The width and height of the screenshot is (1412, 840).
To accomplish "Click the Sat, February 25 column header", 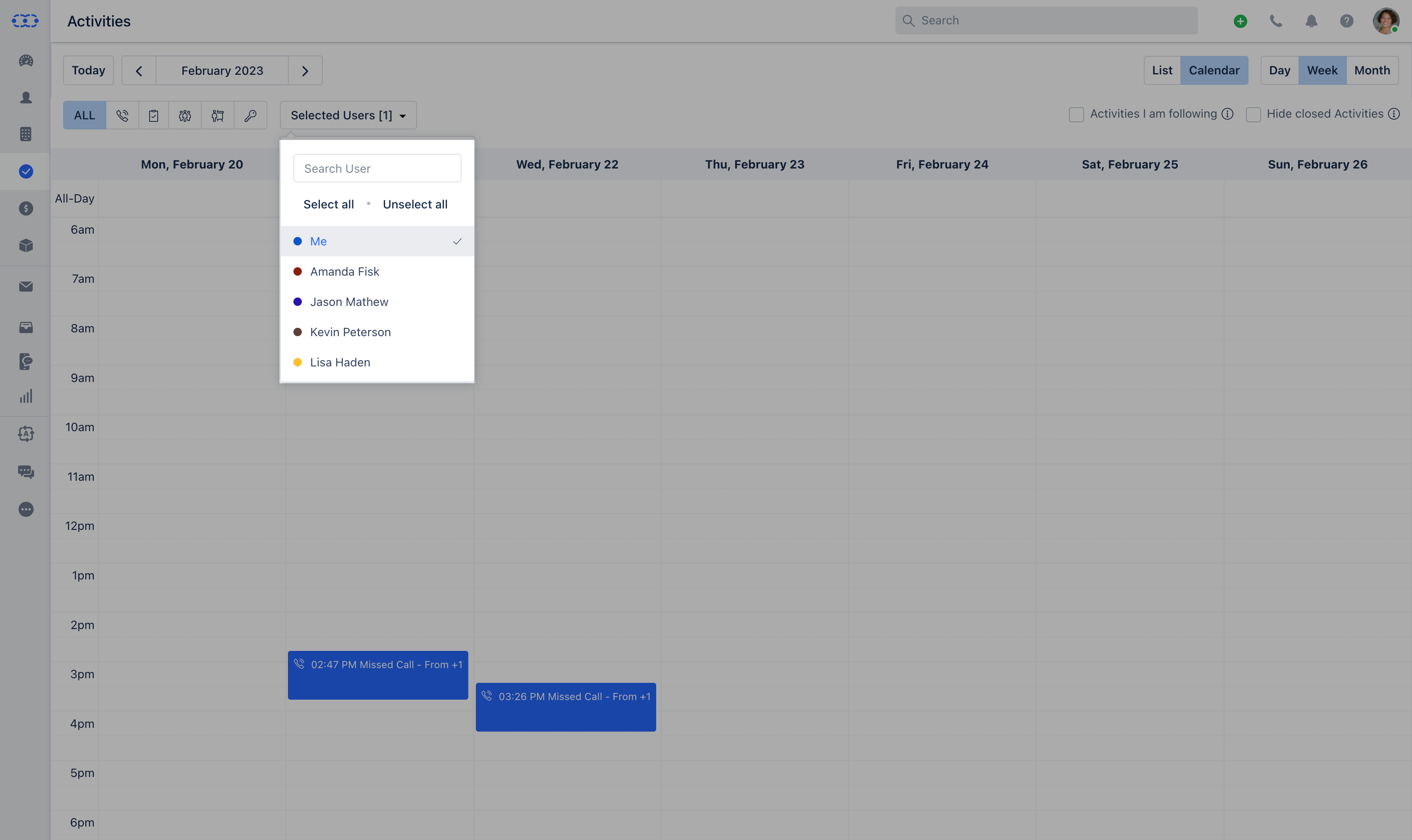I will pyautogui.click(x=1130, y=165).
